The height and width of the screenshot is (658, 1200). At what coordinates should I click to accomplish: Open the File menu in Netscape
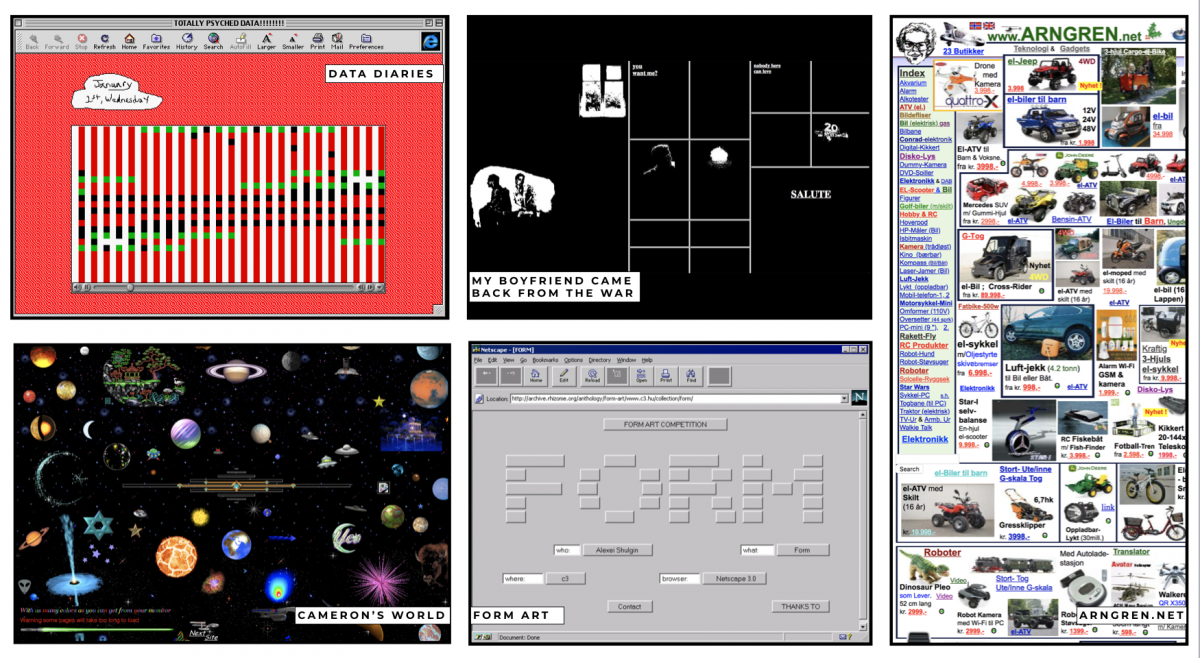pyautogui.click(x=477, y=360)
